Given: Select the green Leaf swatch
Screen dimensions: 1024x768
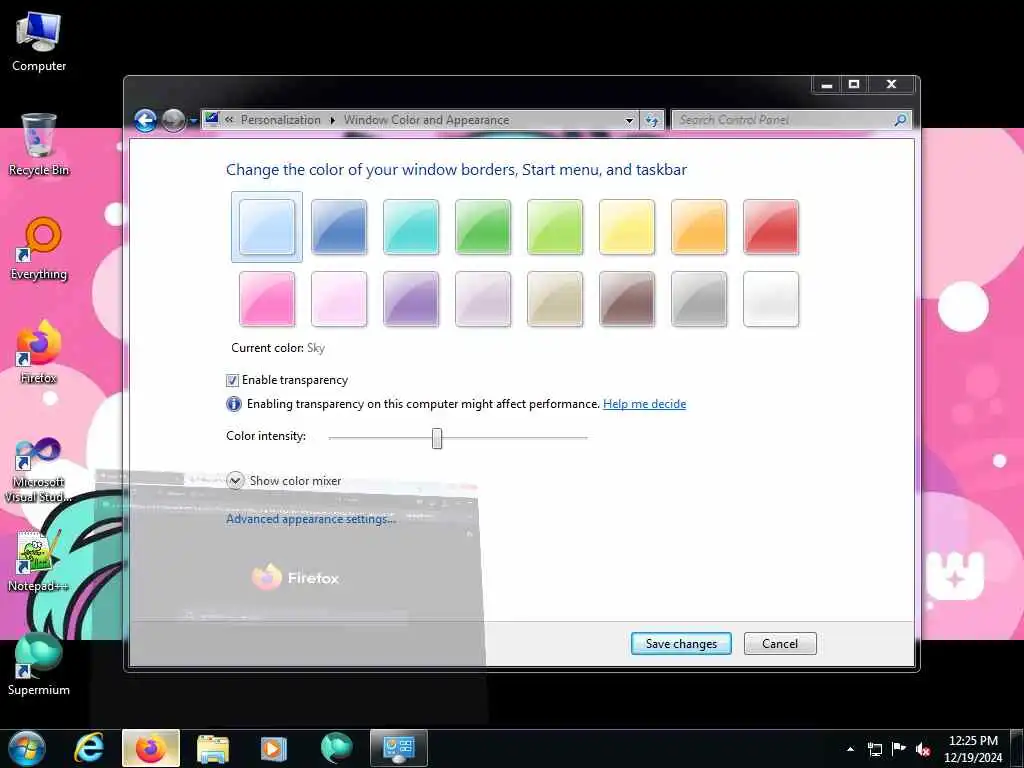Looking at the screenshot, I should tap(483, 227).
